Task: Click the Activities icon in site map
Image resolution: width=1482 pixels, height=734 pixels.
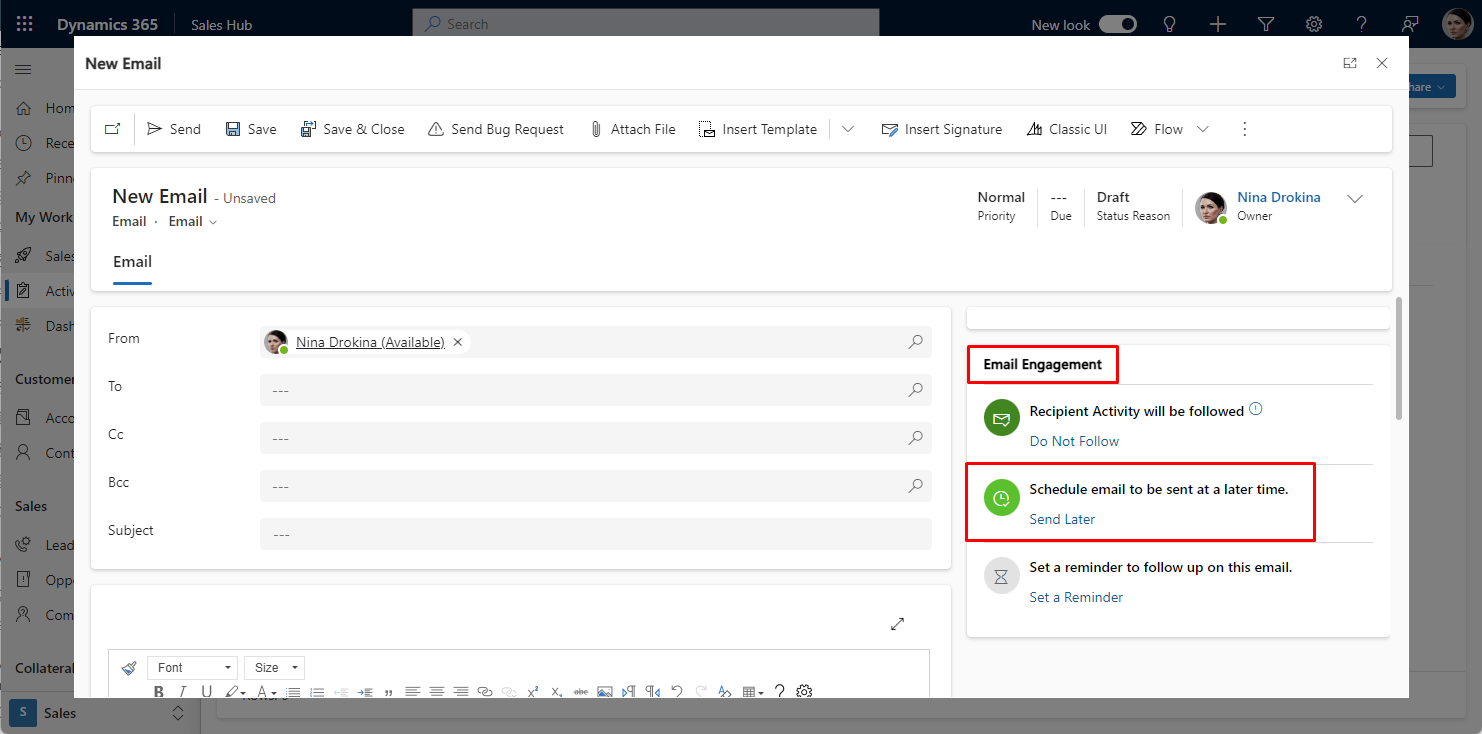Action: pos(24,291)
